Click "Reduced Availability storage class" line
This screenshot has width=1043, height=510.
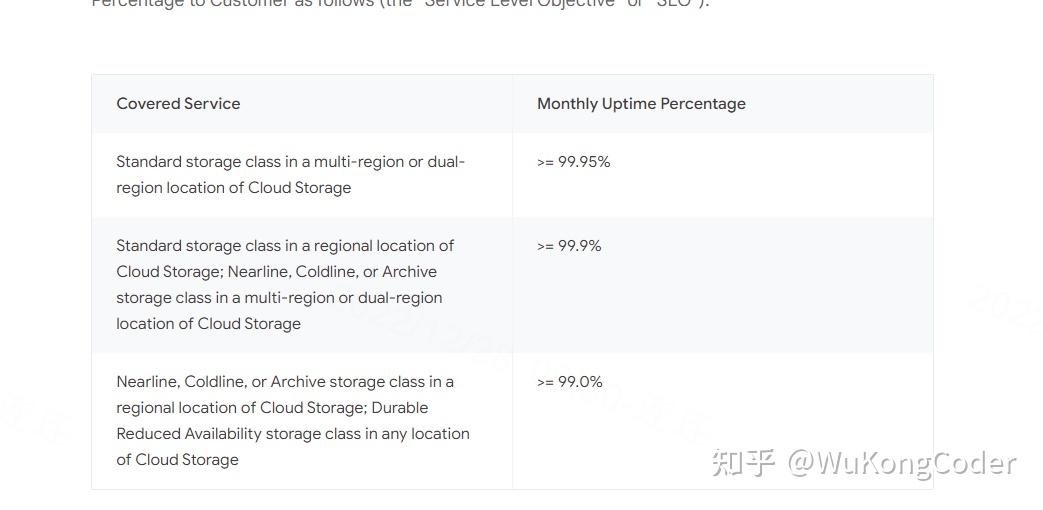[293, 434]
